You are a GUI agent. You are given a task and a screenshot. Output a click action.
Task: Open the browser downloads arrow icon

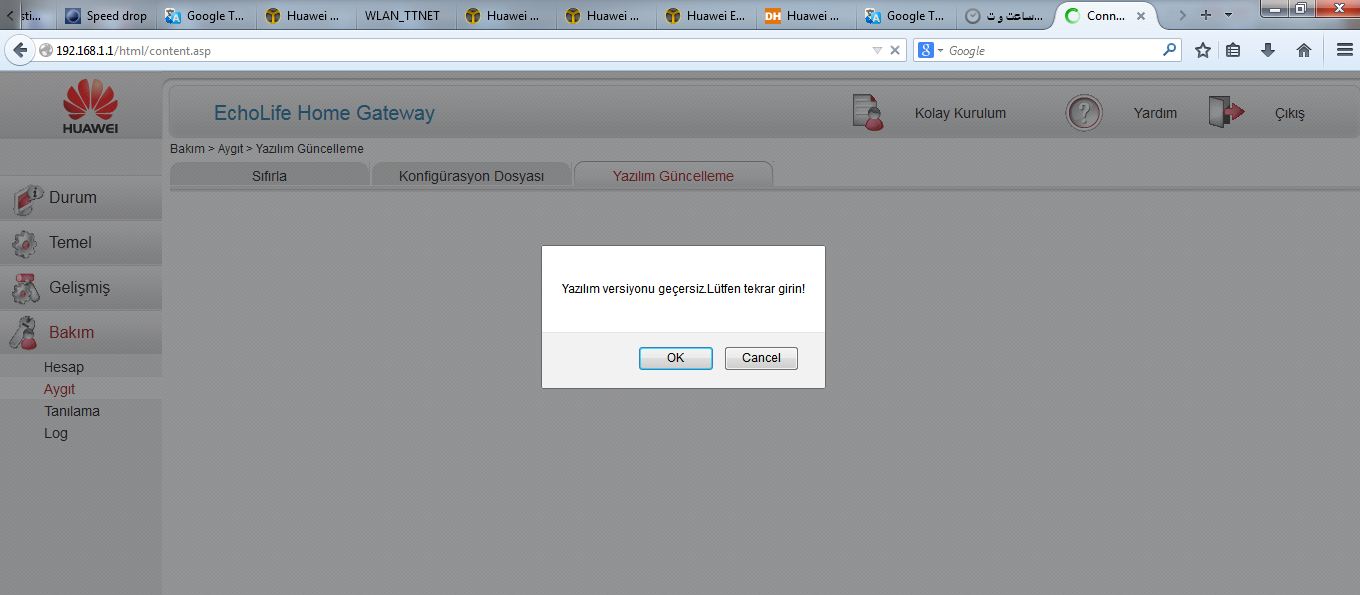(1268, 50)
